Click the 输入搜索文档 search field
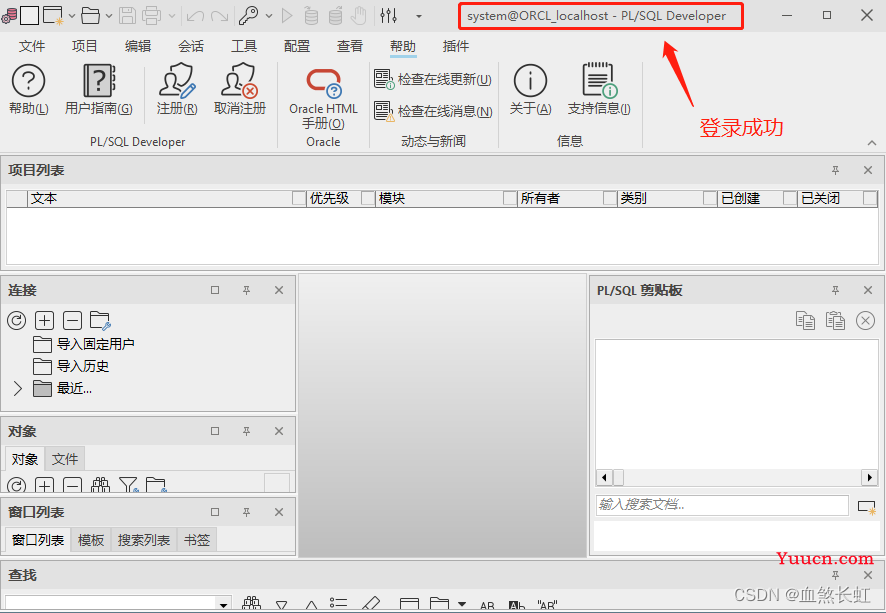 coord(722,505)
